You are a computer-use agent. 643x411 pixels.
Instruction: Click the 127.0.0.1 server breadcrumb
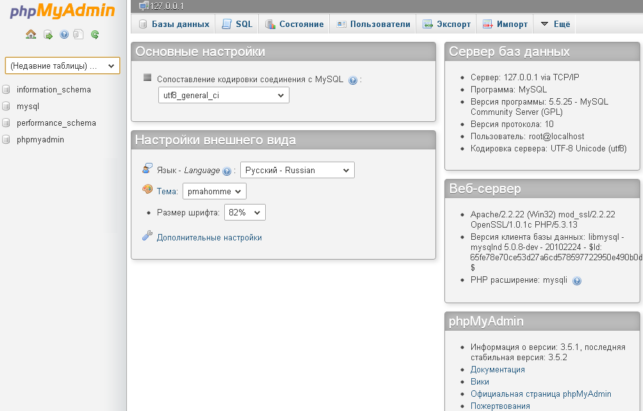click(166, 6)
